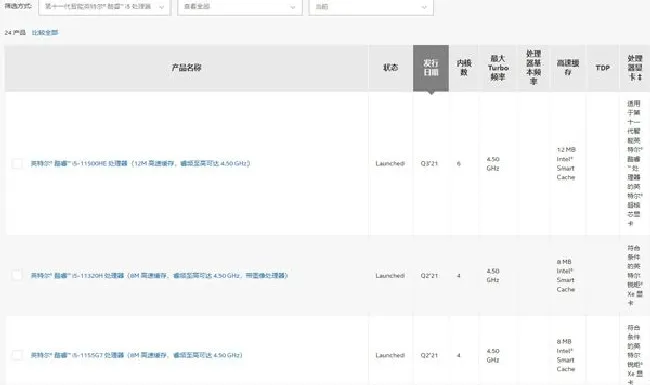Sort table by TDP column header
The width and height of the screenshot is (650, 385).
[x=602, y=68]
